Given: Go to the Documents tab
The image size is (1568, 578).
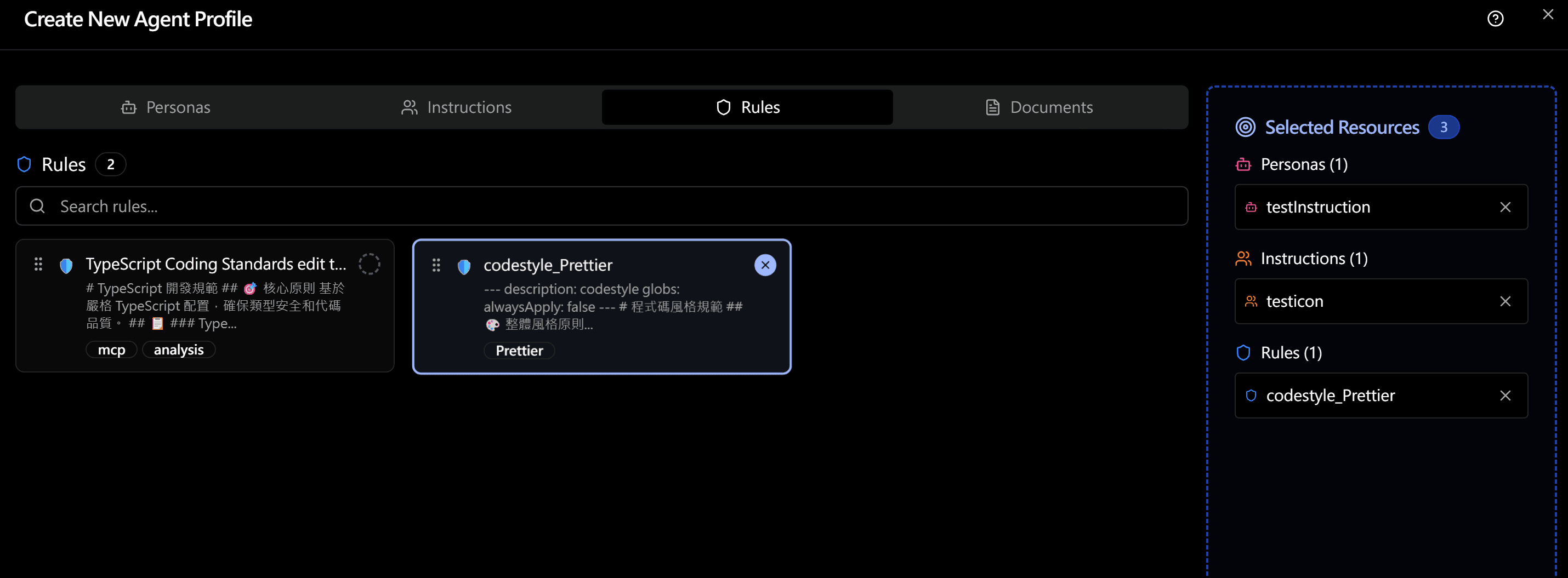Looking at the screenshot, I should (1038, 107).
